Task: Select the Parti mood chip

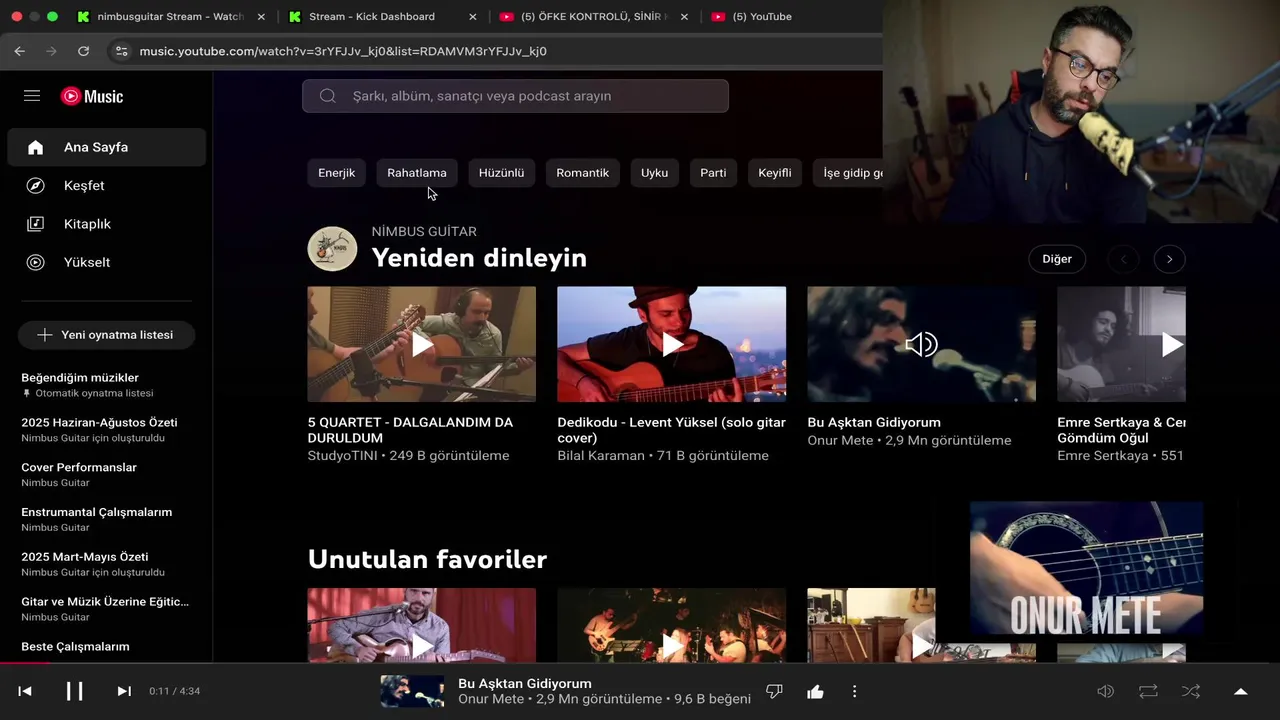Action: click(713, 173)
